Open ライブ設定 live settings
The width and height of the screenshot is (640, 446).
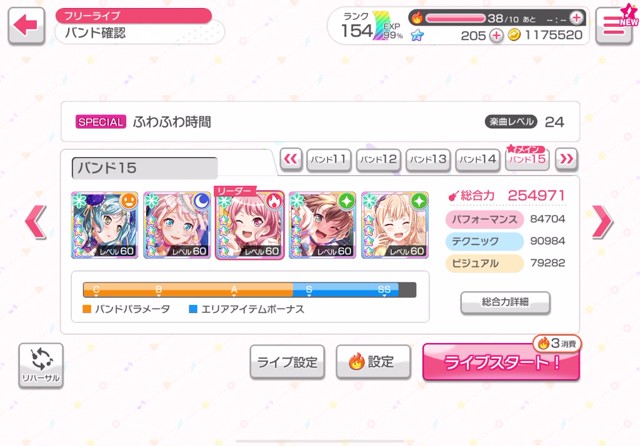coord(287,362)
